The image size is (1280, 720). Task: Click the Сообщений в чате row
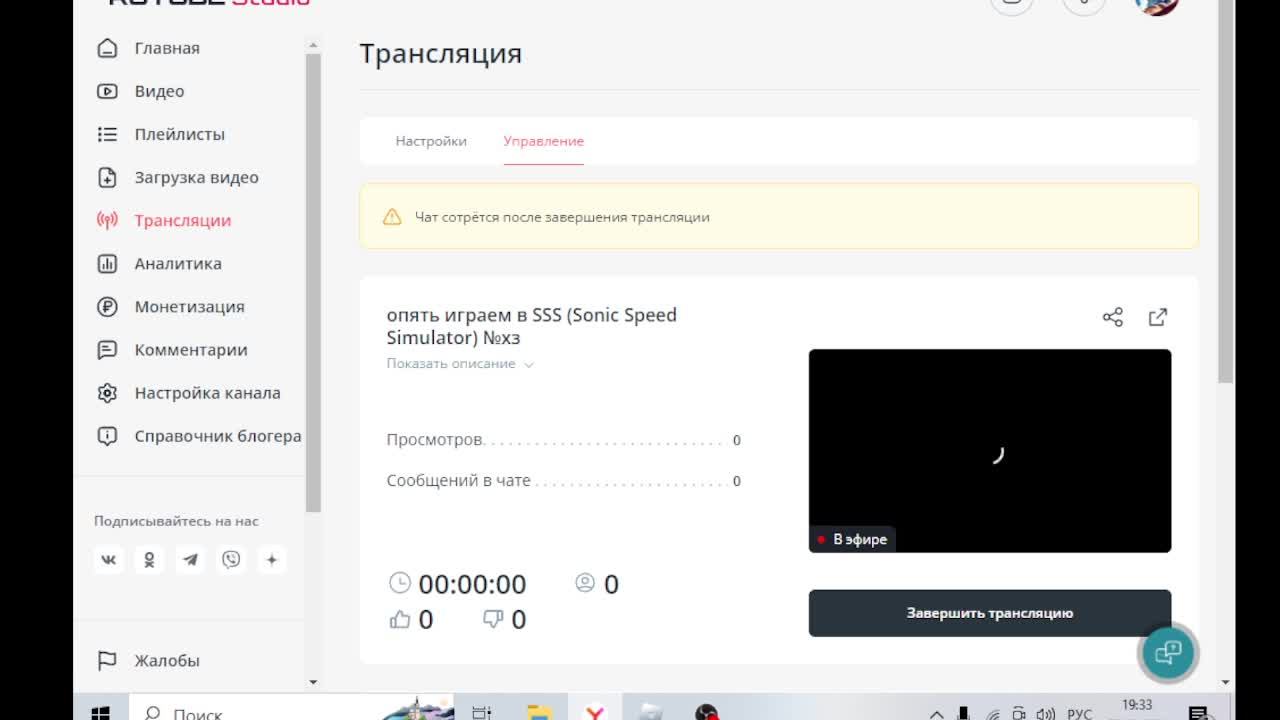point(564,481)
